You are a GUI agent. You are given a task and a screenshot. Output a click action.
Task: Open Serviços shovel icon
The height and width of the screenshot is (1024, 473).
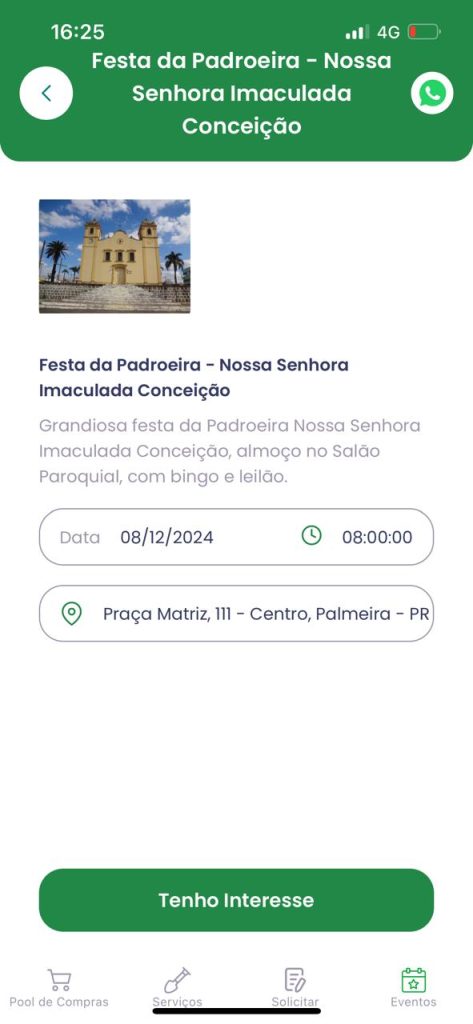point(176,980)
